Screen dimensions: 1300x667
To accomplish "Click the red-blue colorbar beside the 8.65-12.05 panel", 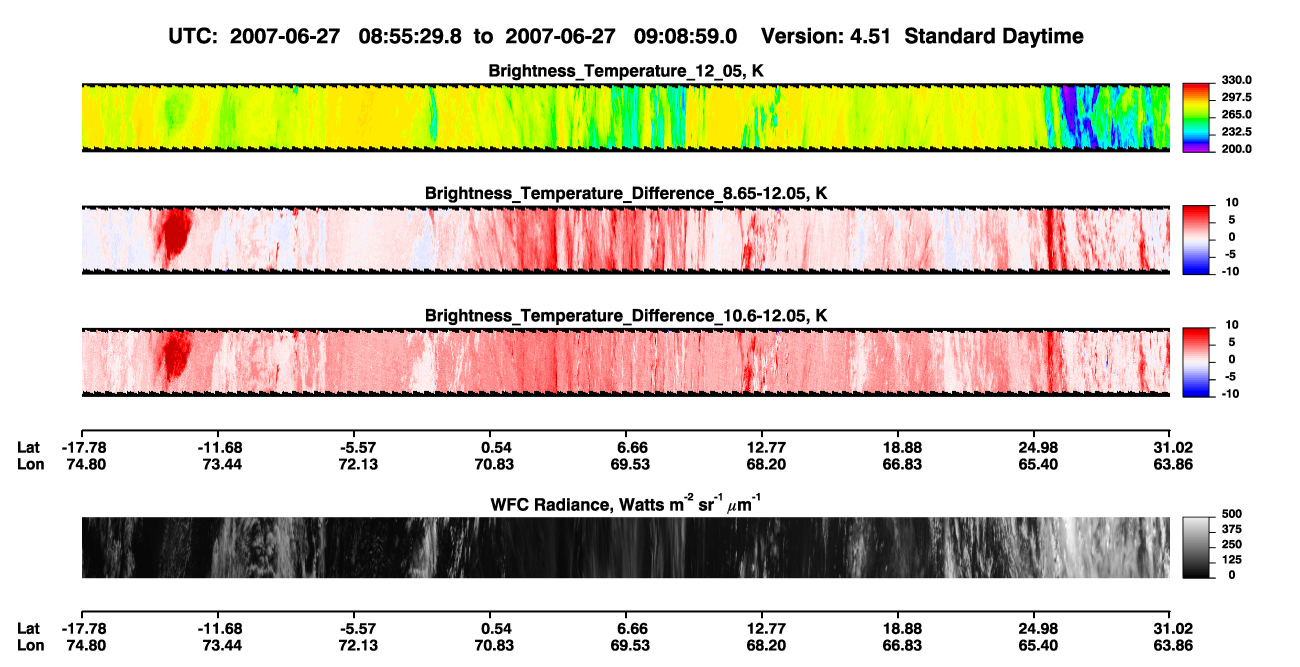I will point(1197,240).
